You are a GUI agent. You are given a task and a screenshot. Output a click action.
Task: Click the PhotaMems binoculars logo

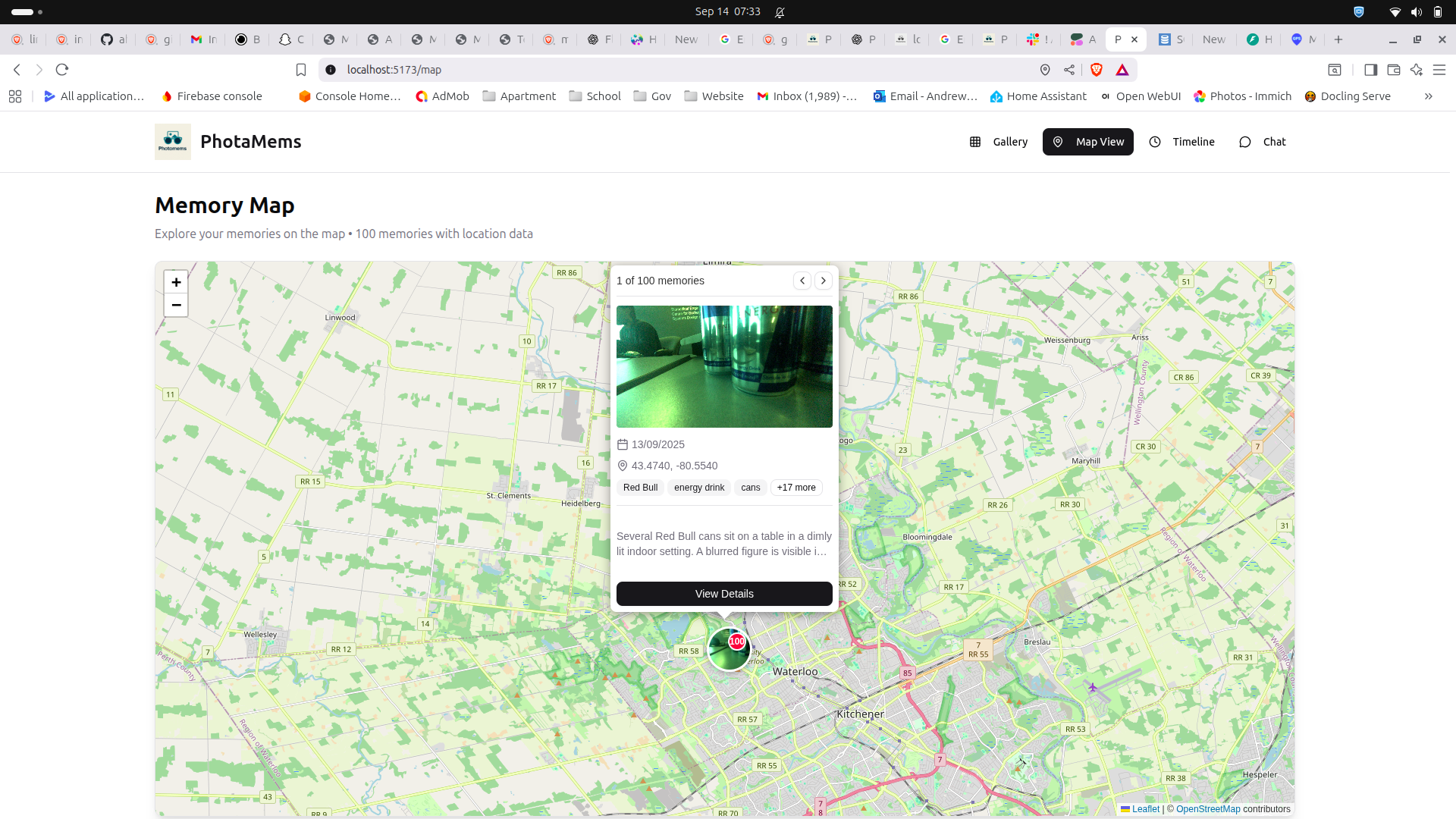click(173, 142)
